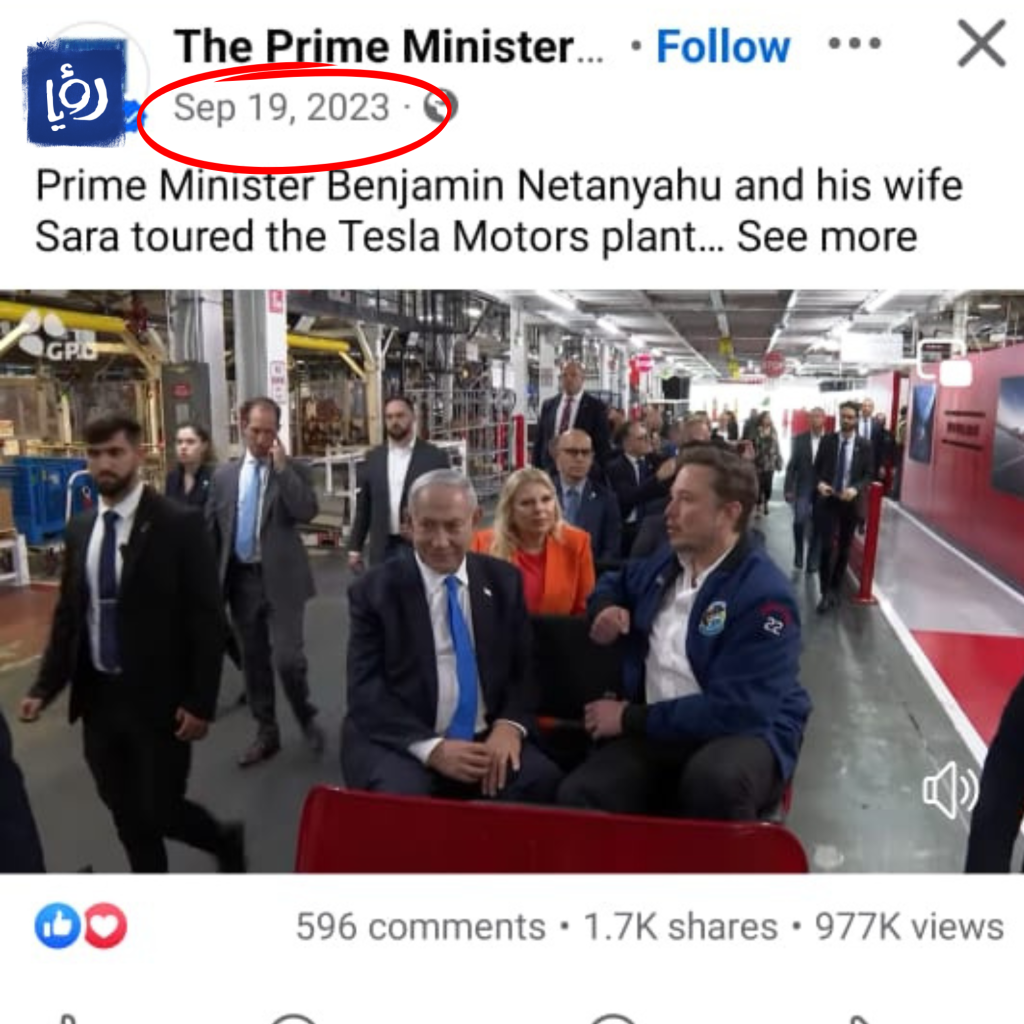Toggle the video sound speaker icon
1024x1024 pixels.
(950, 790)
